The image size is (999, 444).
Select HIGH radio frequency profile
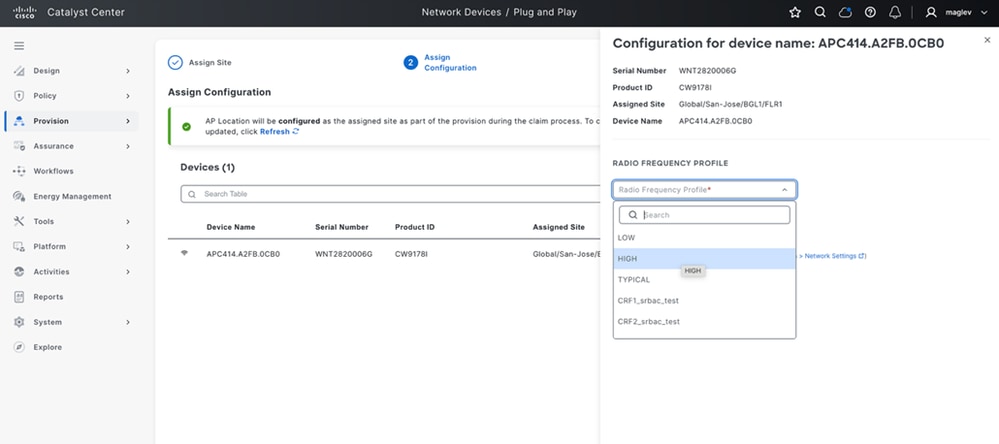coord(704,259)
